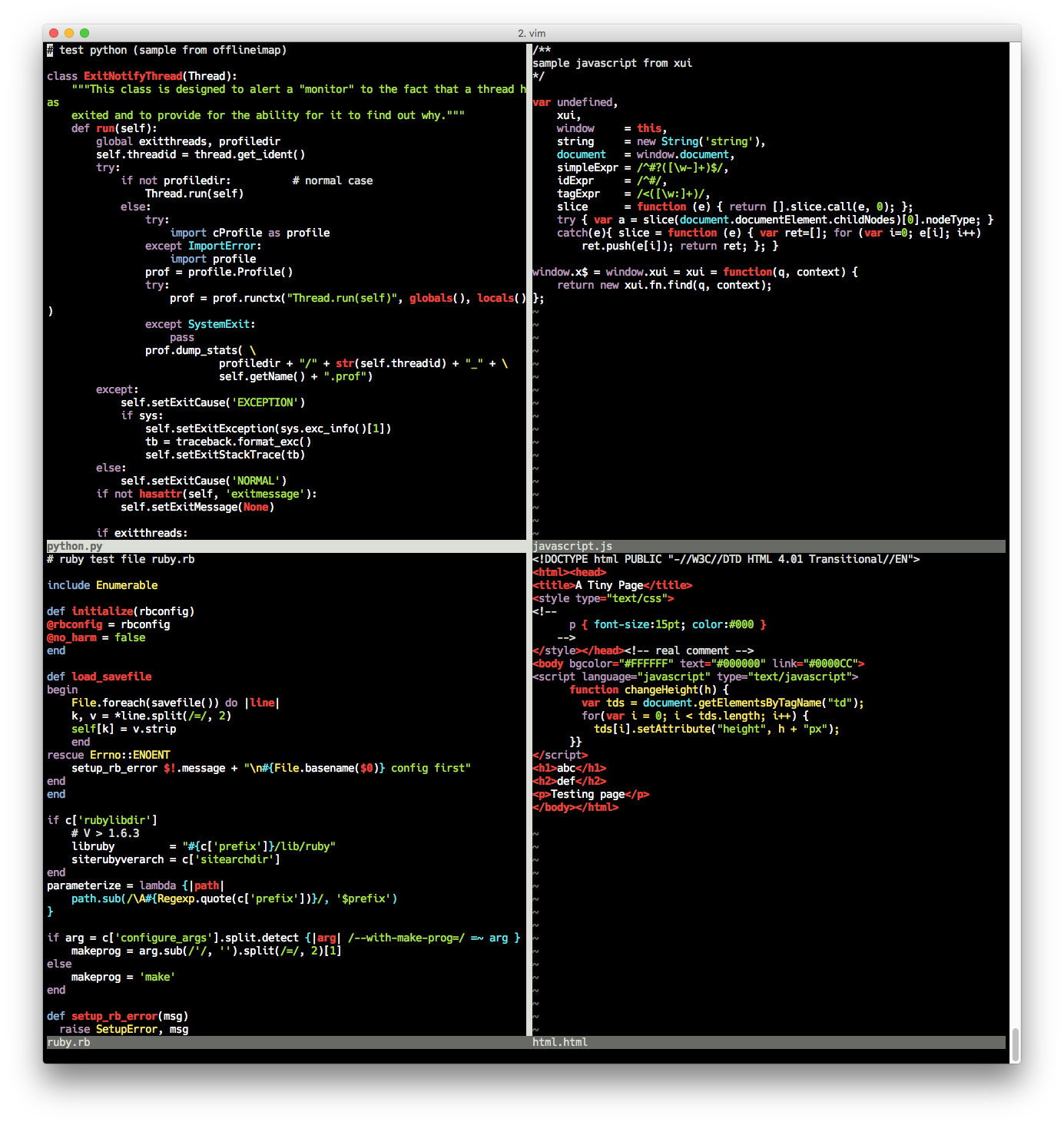
Task: Click the '# normal case' comment
Action: (333, 180)
